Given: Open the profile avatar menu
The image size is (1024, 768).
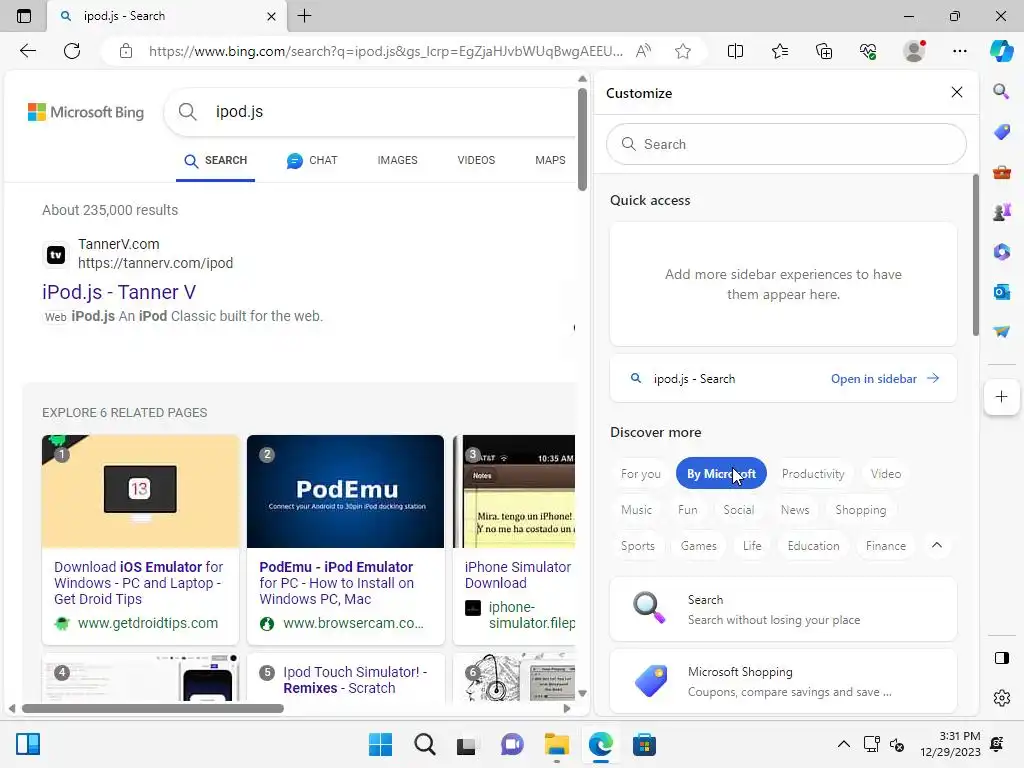Looking at the screenshot, I should pyautogui.click(x=914, y=51).
